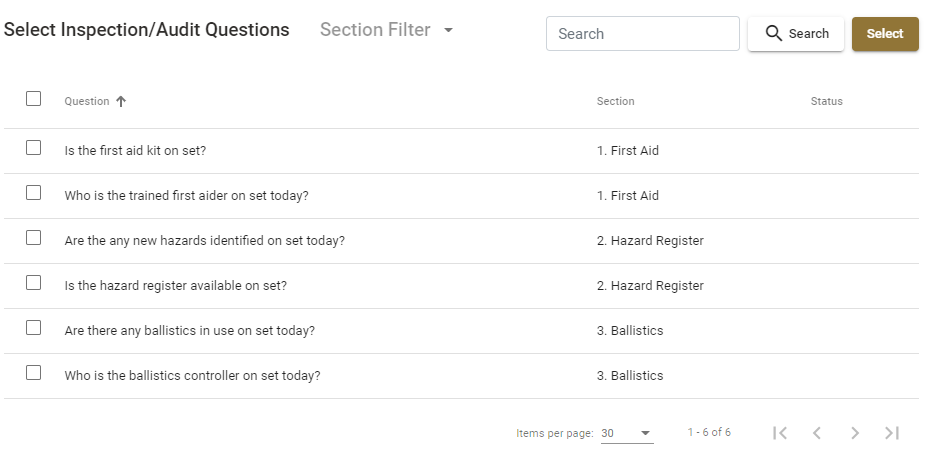The image size is (936, 461).
Task: Click the Search button with magnifier icon
Action: tap(796, 33)
